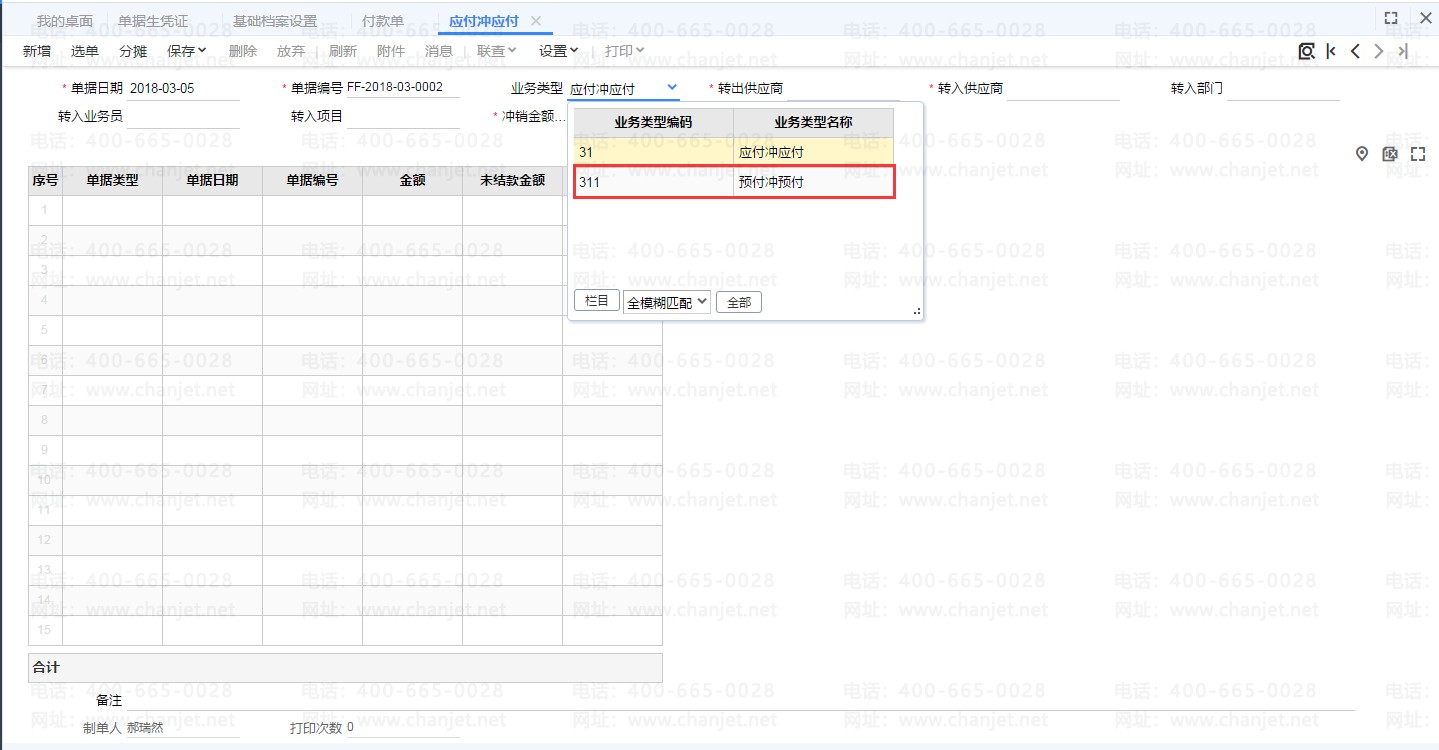Image resolution: width=1439 pixels, height=750 pixels.
Task: Open the document search icon in the toolbar
Action: click(1306, 51)
